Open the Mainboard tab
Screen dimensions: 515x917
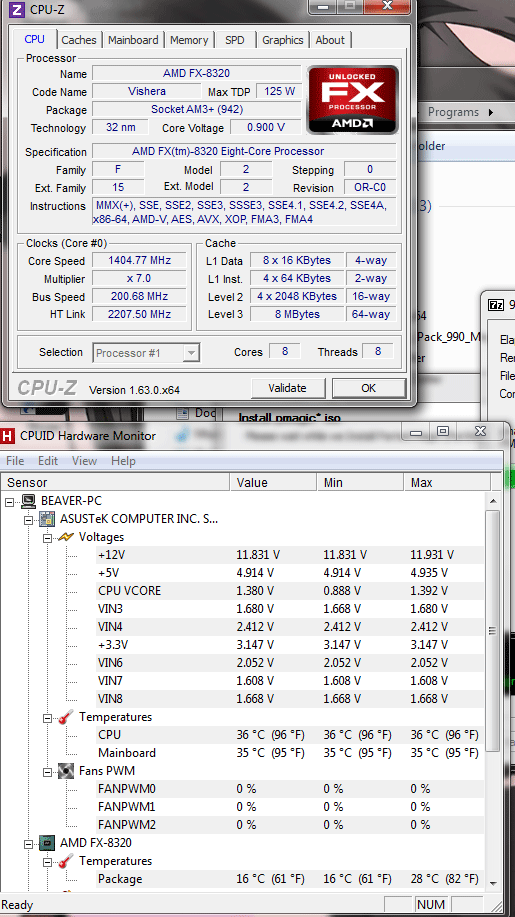(x=133, y=40)
